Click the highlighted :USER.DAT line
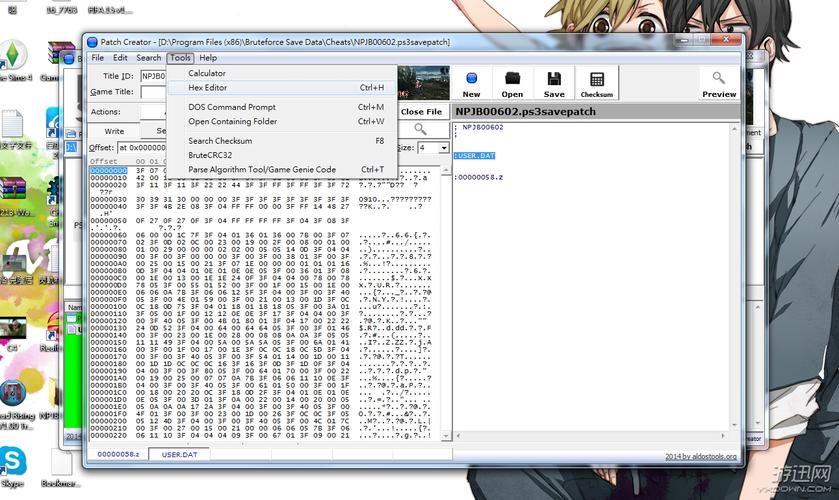The image size is (839, 500). 475,156
